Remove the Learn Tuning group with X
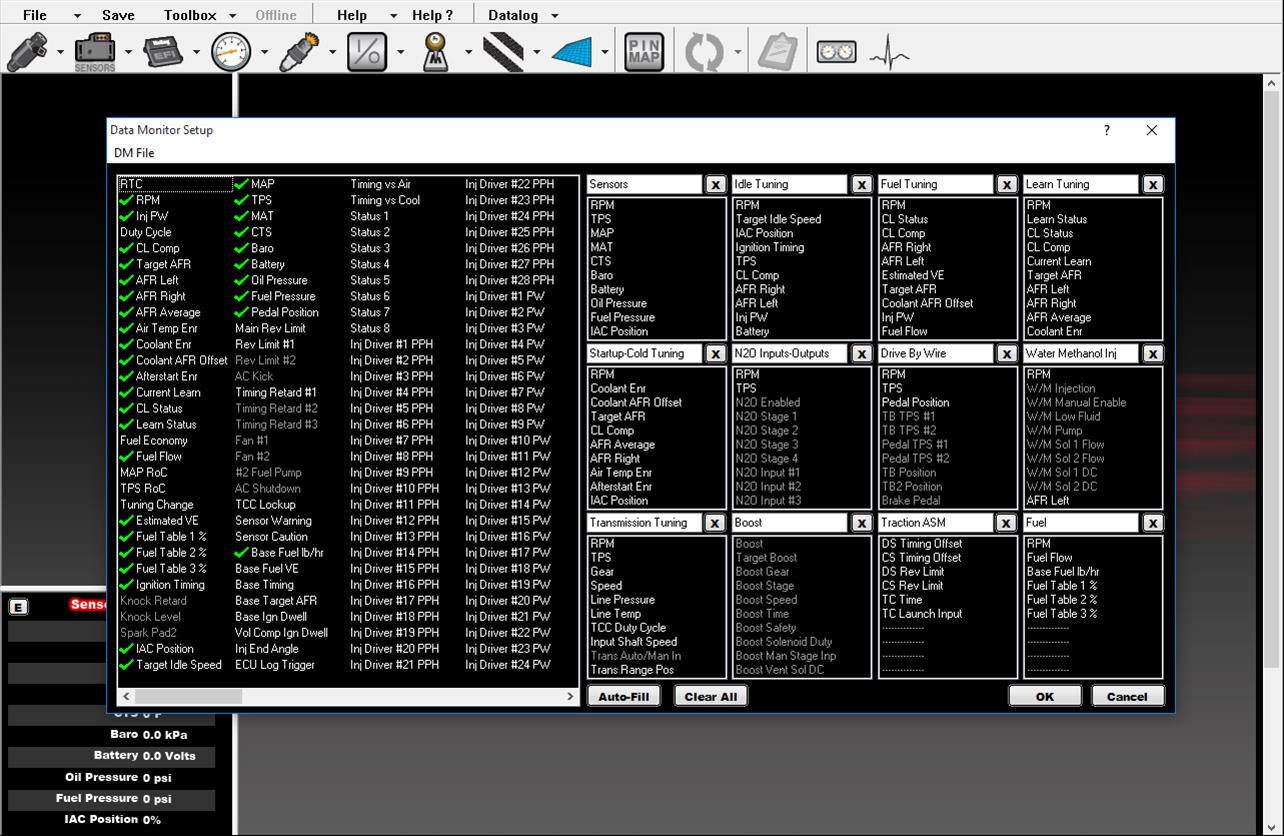Image resolution: width=1284 pixels, height=836 pixels. point(1153,185)
